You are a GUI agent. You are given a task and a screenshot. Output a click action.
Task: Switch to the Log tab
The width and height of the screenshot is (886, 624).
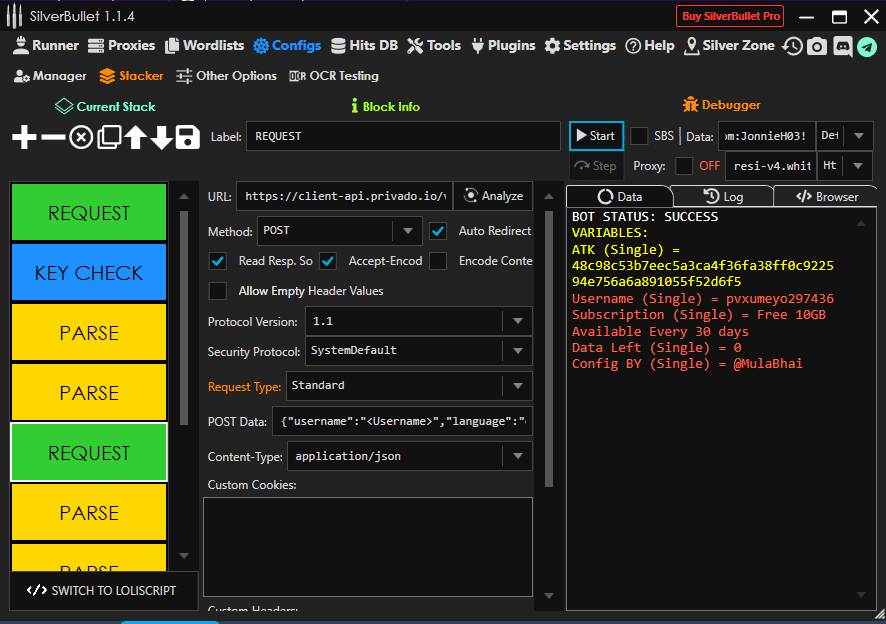point(722,197)
